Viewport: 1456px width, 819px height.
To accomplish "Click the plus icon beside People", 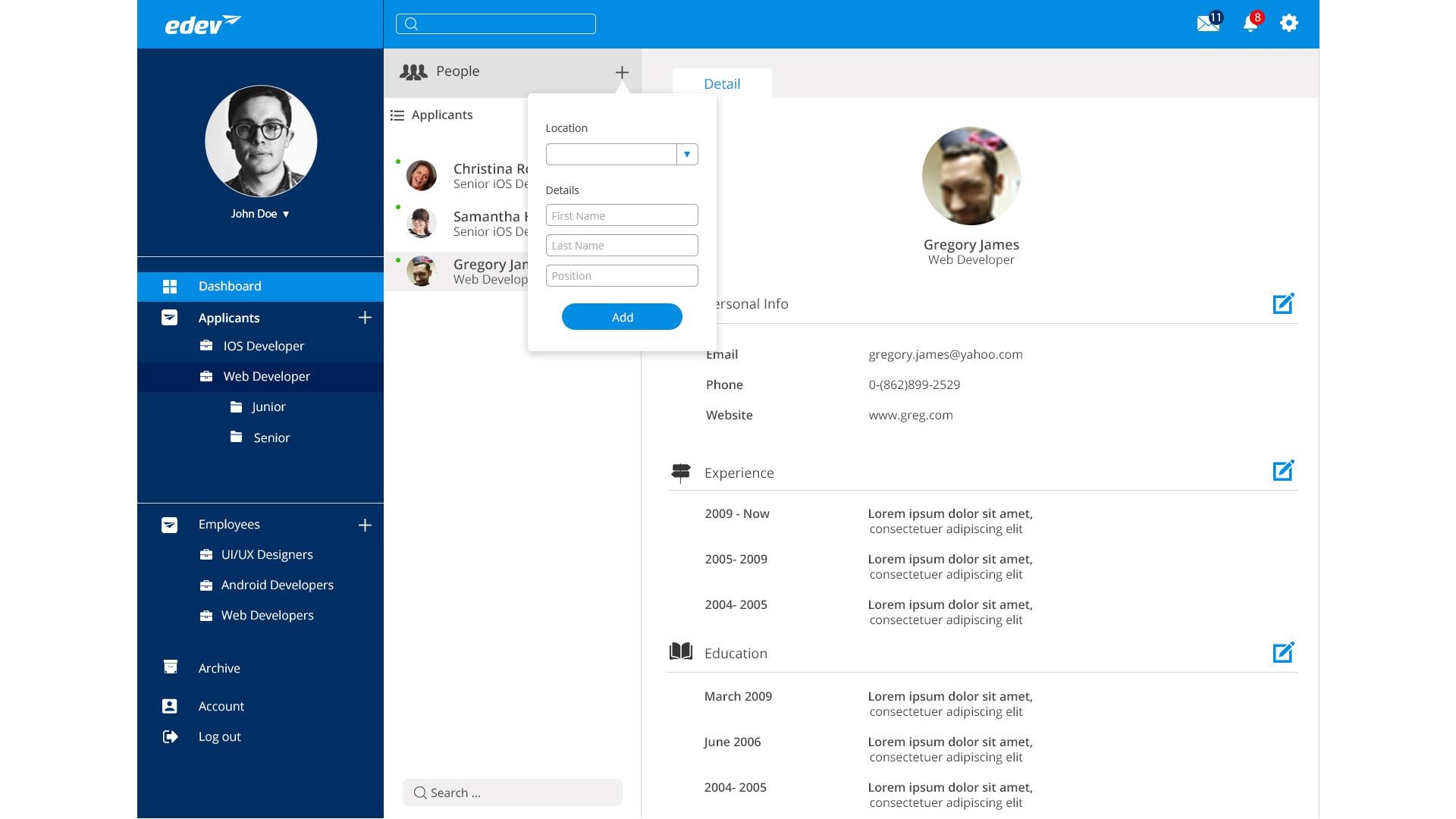I will click(622, 72).
